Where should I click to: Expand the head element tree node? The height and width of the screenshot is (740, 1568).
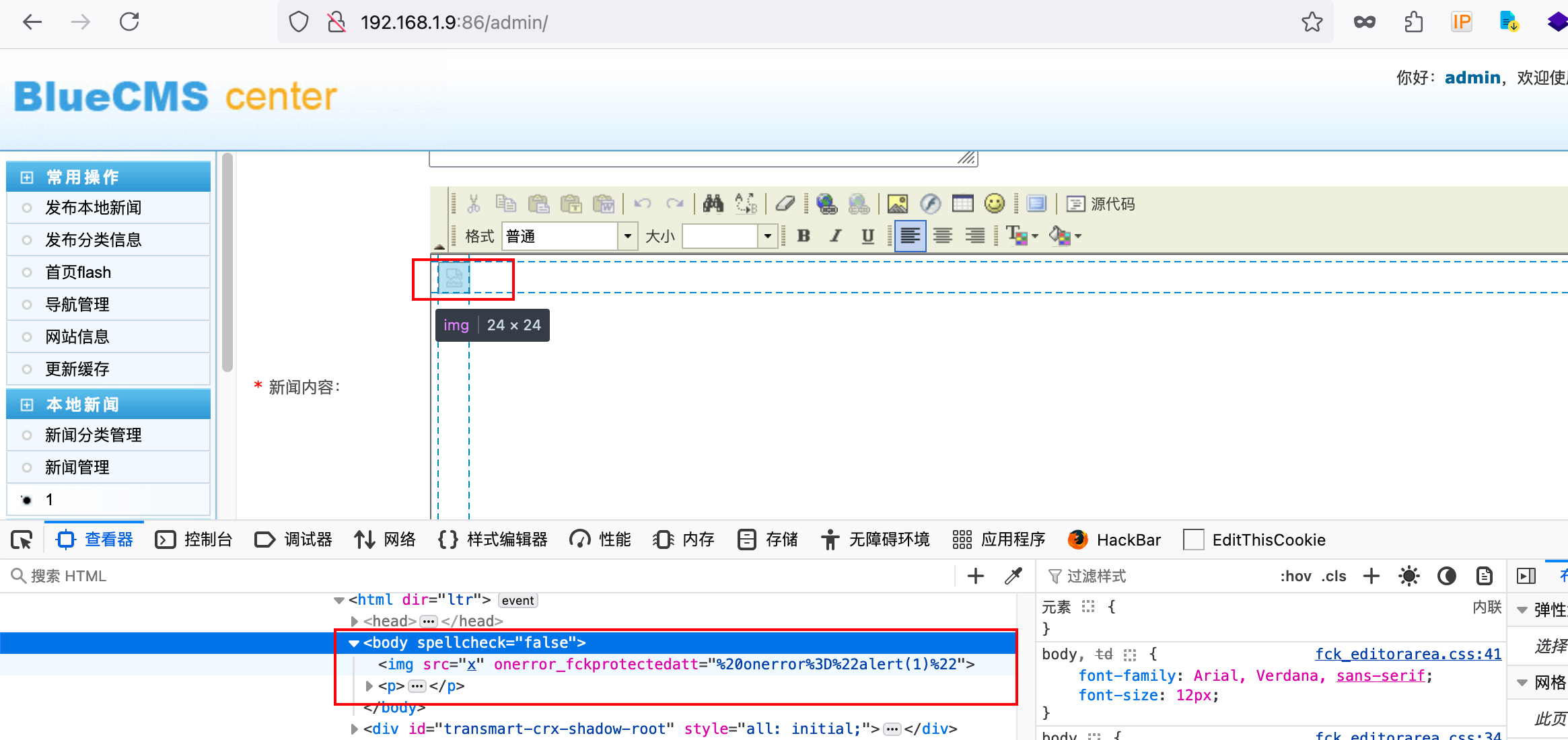tap(354, 621)
